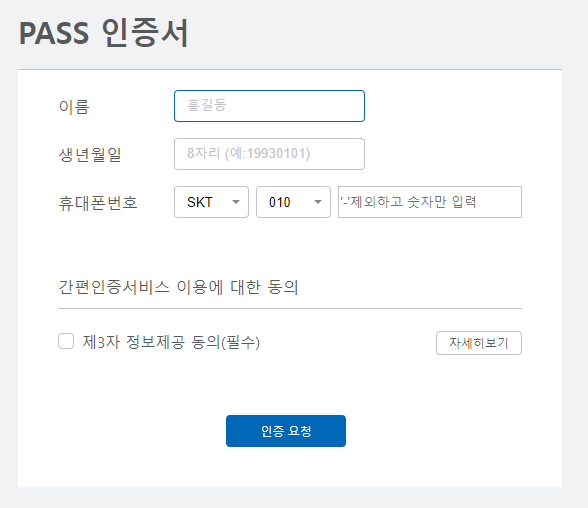Viewport: 588px width, 508px height.
Task: Open the 010 prefix dropdown
Action: (293, 202)
